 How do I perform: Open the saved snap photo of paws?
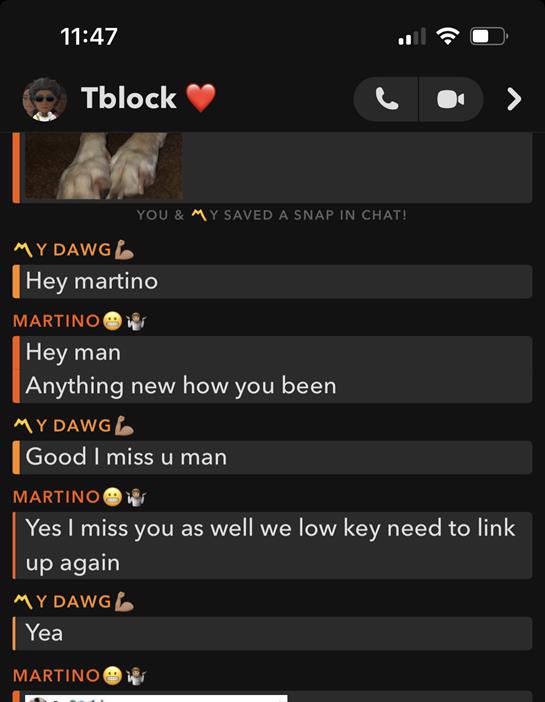click(103, 166)
